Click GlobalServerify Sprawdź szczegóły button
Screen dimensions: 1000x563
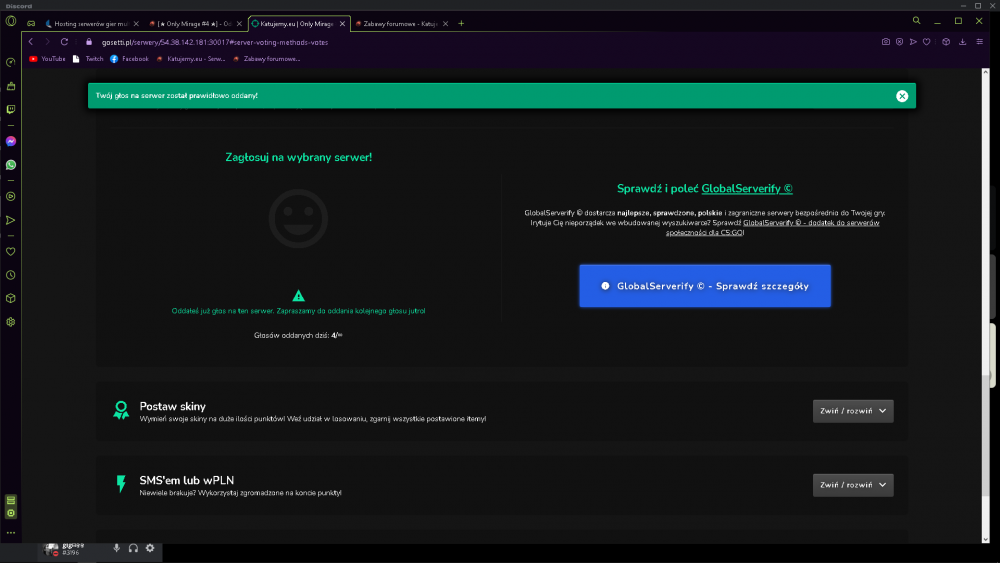(705, 286)
